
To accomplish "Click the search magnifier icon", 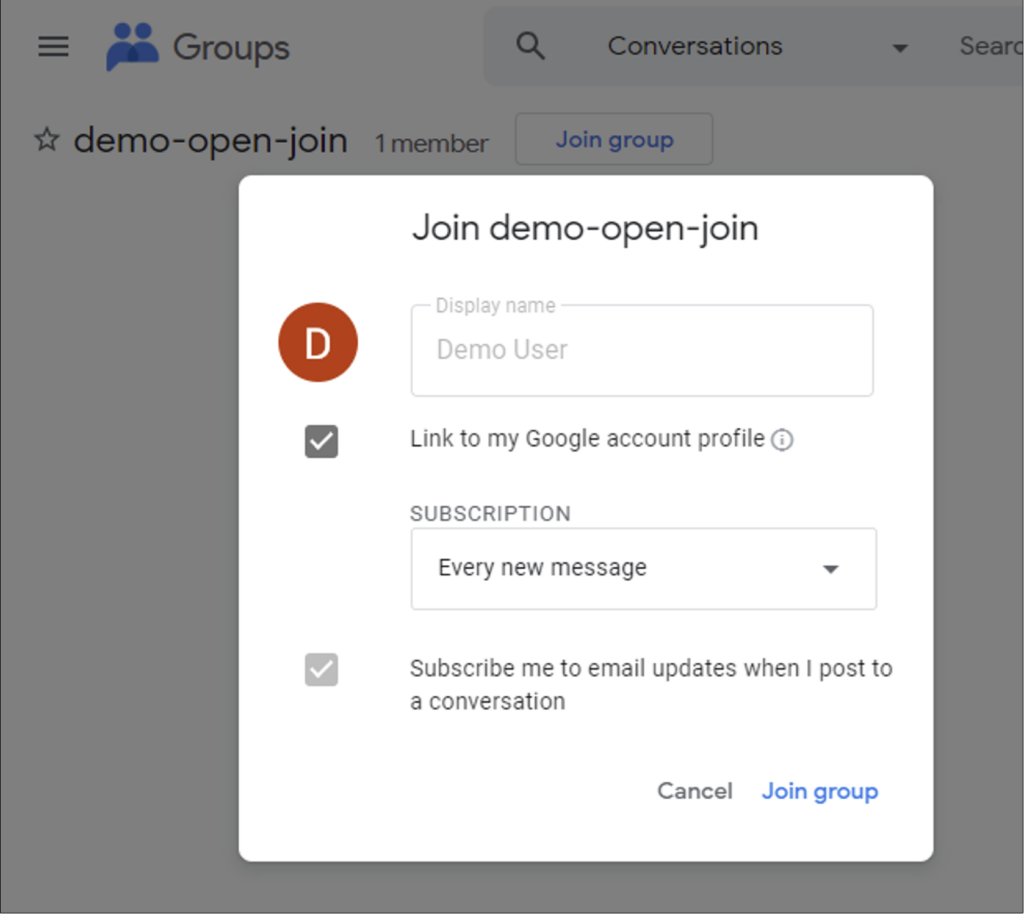I will pos(530,46).
